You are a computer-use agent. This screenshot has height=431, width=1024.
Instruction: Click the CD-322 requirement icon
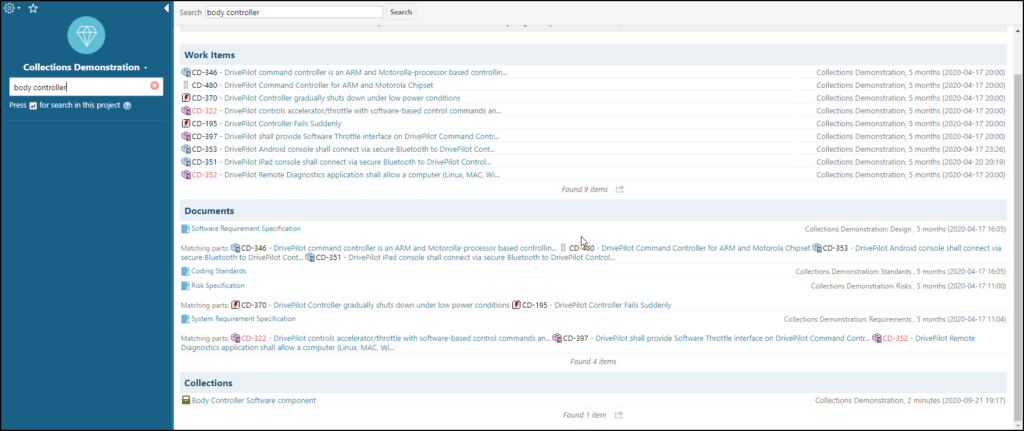[x=186, y=110]
